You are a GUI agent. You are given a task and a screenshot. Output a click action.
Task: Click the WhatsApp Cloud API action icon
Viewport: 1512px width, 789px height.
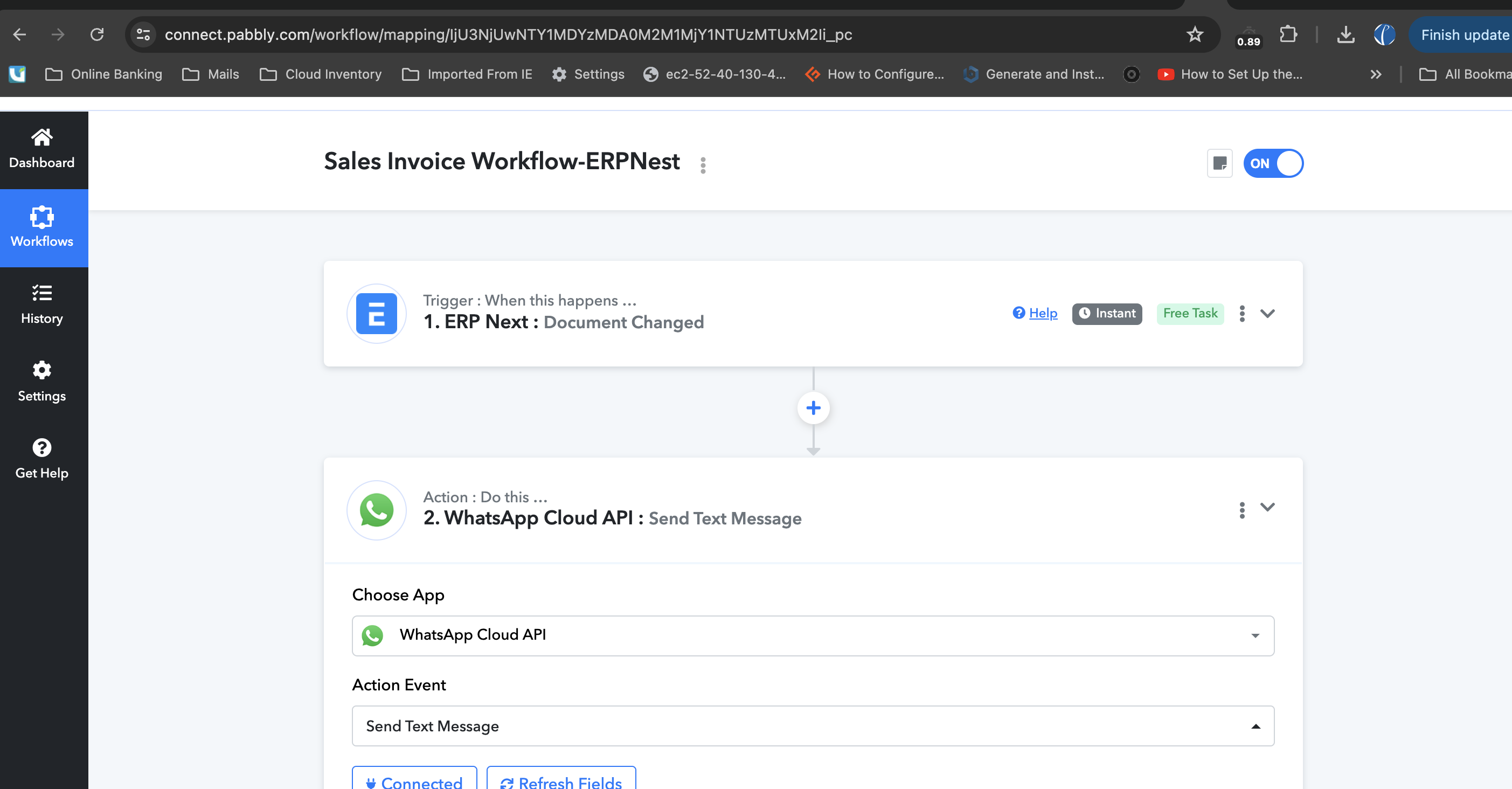376,510
